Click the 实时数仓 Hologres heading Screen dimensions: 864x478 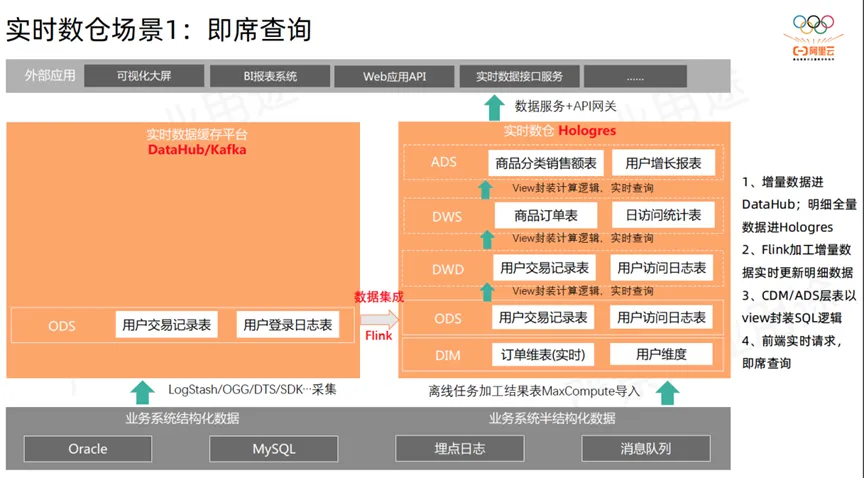560,131
